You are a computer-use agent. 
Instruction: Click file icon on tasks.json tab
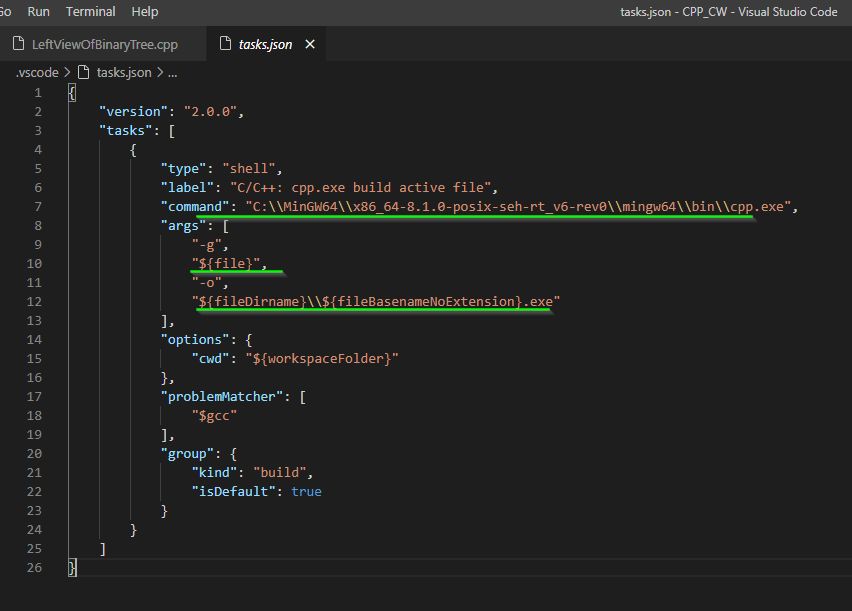tap(225, 43)
